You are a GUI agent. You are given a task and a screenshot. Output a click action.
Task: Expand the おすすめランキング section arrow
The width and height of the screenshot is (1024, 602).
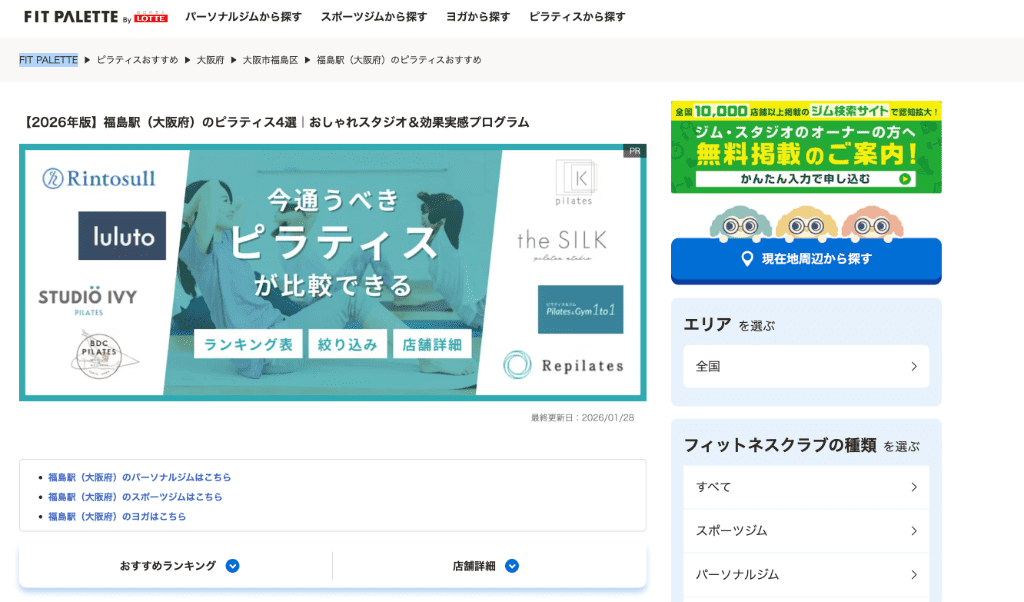[232, 566]
